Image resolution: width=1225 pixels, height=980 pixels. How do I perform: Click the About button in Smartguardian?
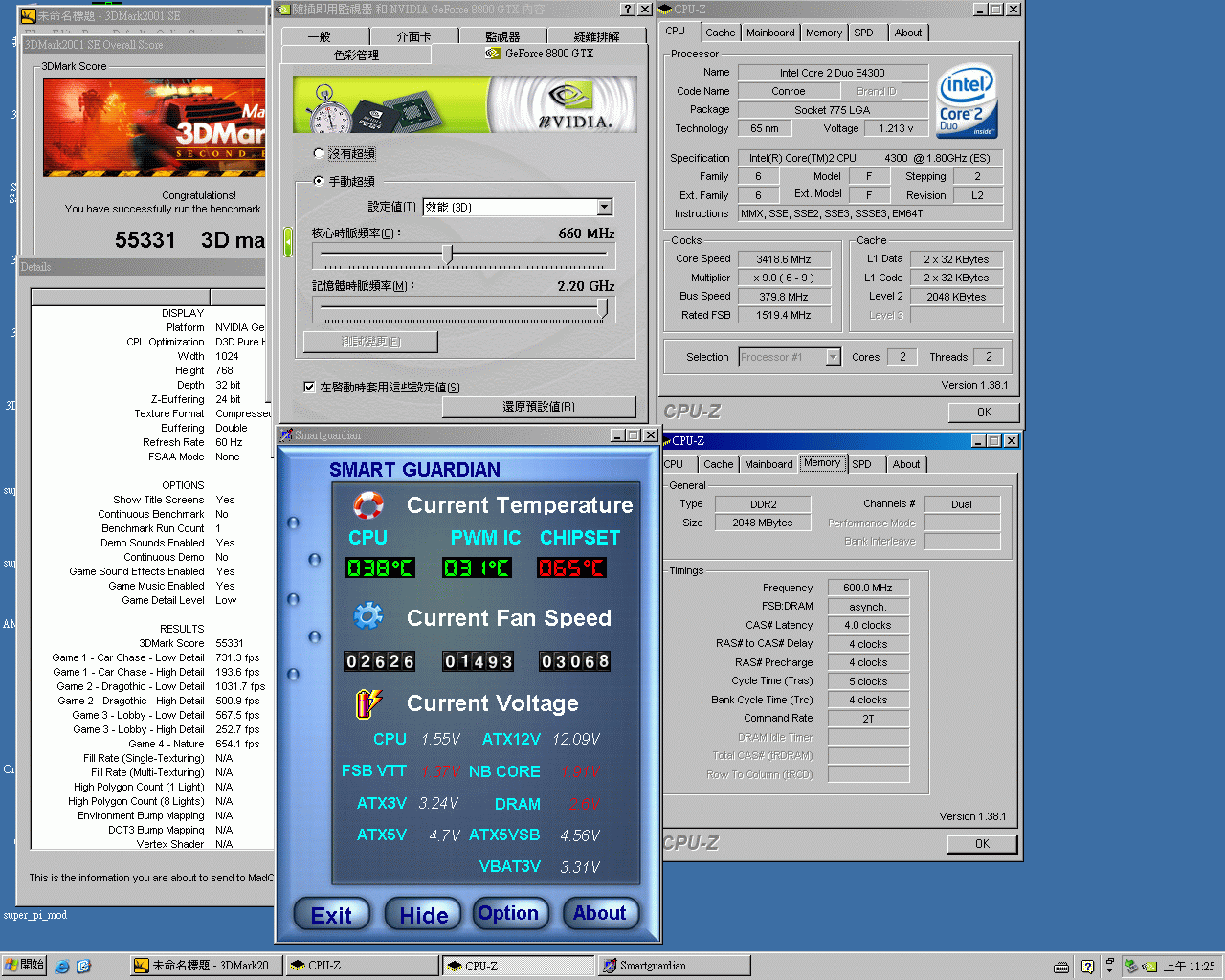(x=600, y=913)
